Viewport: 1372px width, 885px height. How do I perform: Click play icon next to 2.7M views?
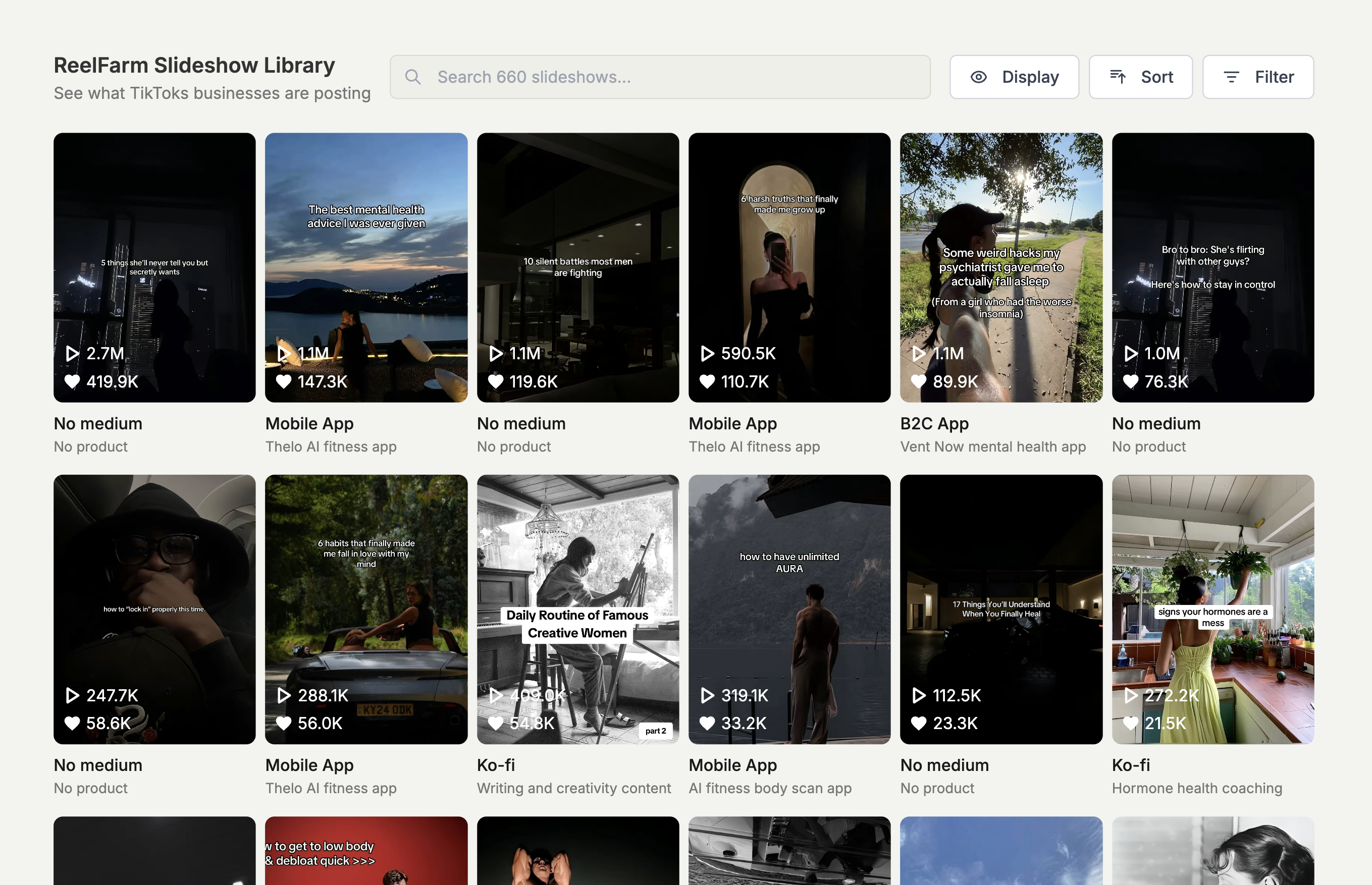[72, 353]
